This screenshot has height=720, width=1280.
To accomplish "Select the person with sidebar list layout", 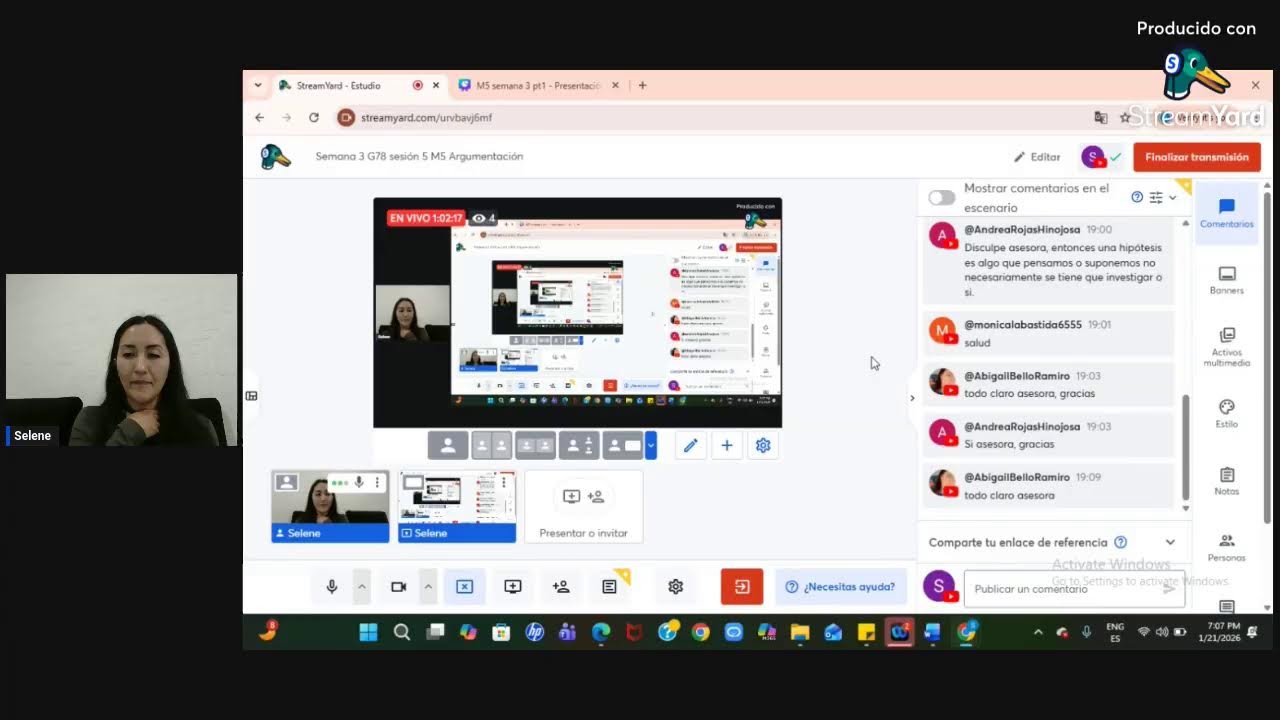I will tap(579, 445).
